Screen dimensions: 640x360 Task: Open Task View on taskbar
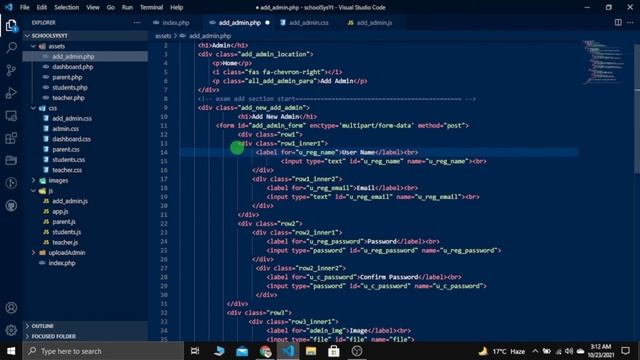click(x=195, y=351)
